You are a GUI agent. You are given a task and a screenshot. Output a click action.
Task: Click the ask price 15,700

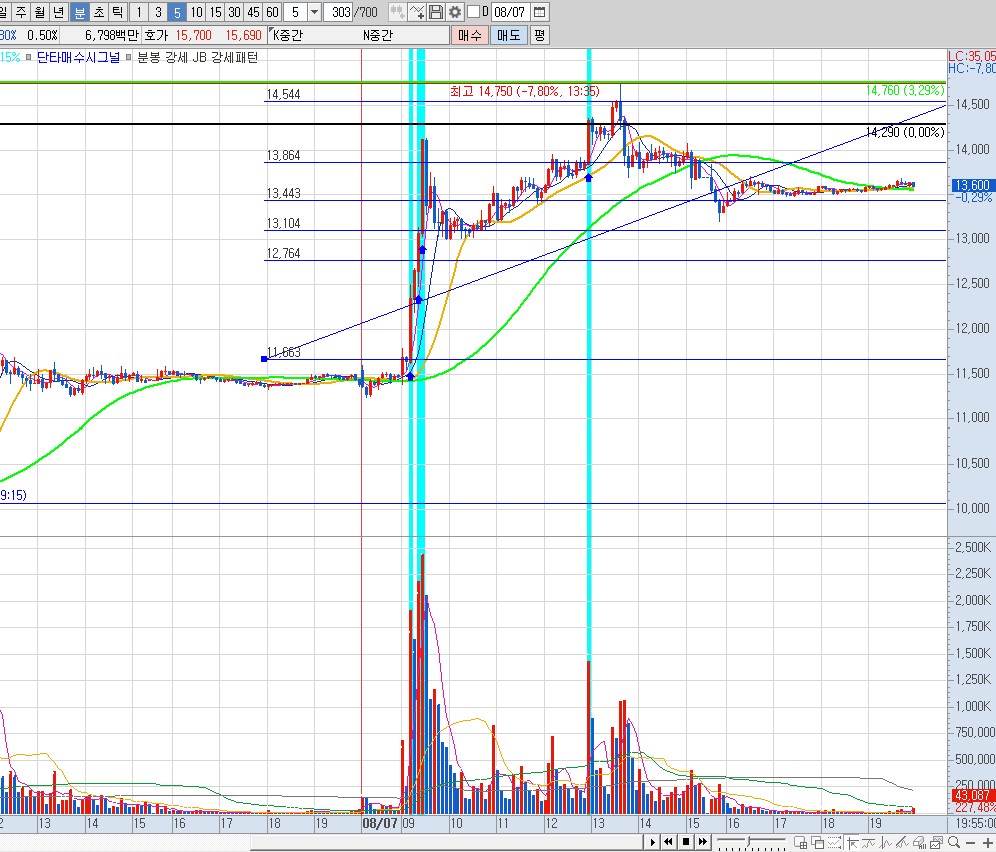(x=193, y=35)
